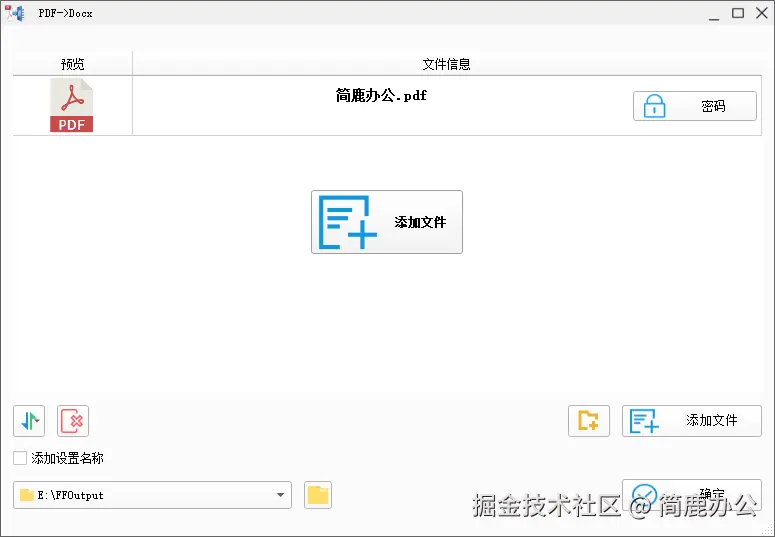Open the yellow browse output folder button
Image resolution: width=775 pixels, height=537 pixels.
tap(318, 495)
